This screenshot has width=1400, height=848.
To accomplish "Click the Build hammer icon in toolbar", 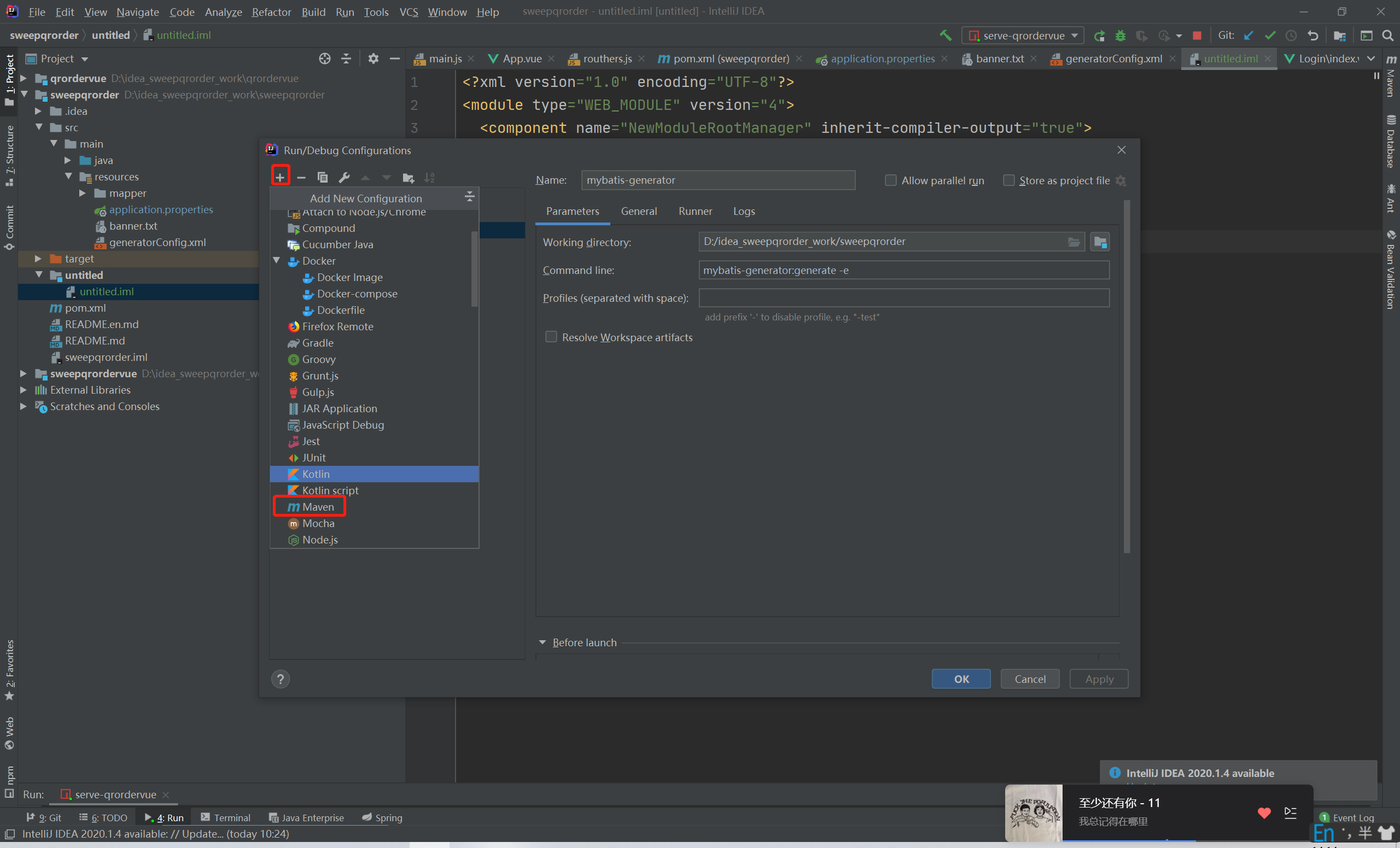I will (x=946, y=35).
